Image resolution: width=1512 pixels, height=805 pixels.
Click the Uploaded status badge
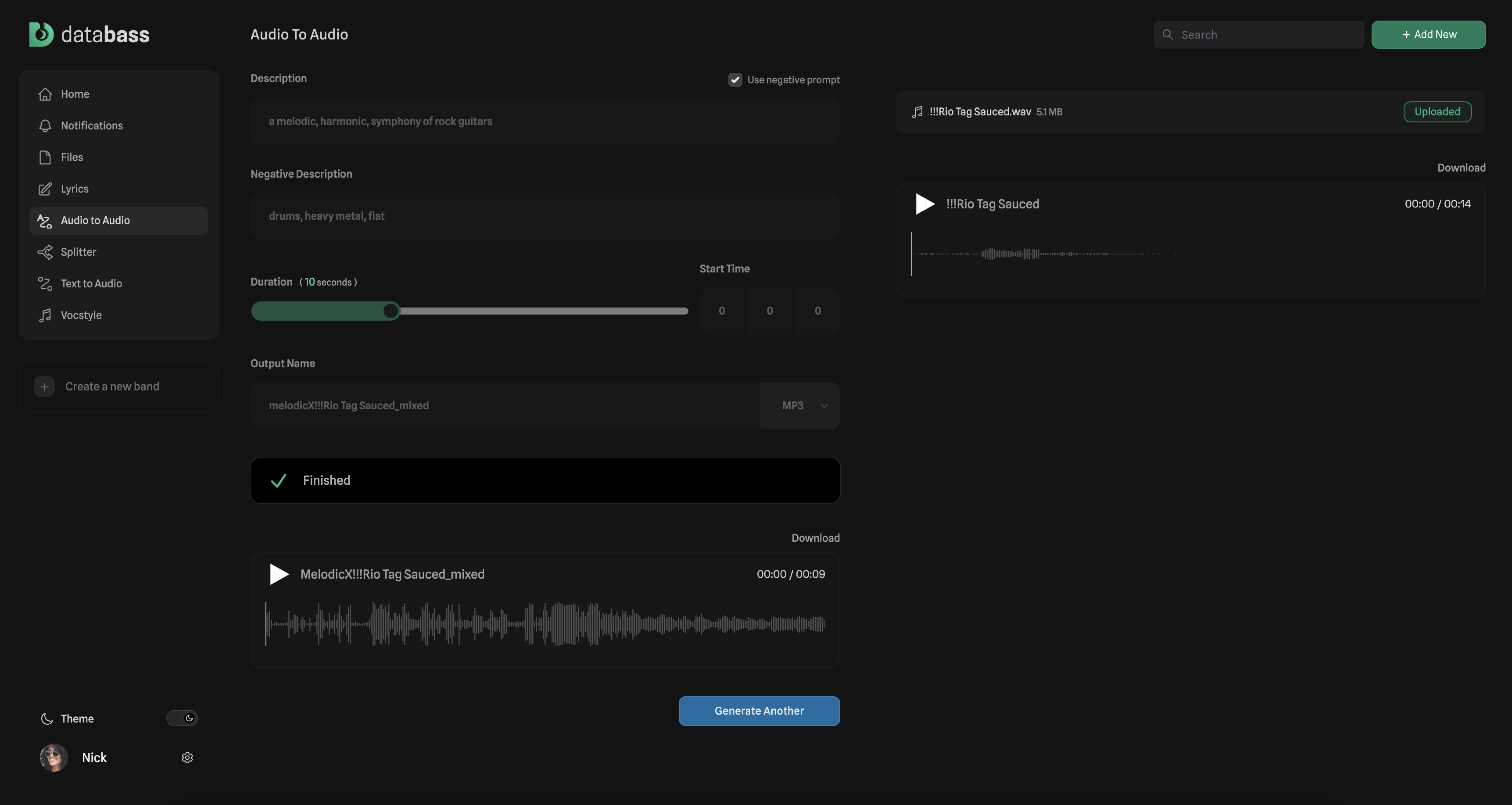click(1437, 112)
